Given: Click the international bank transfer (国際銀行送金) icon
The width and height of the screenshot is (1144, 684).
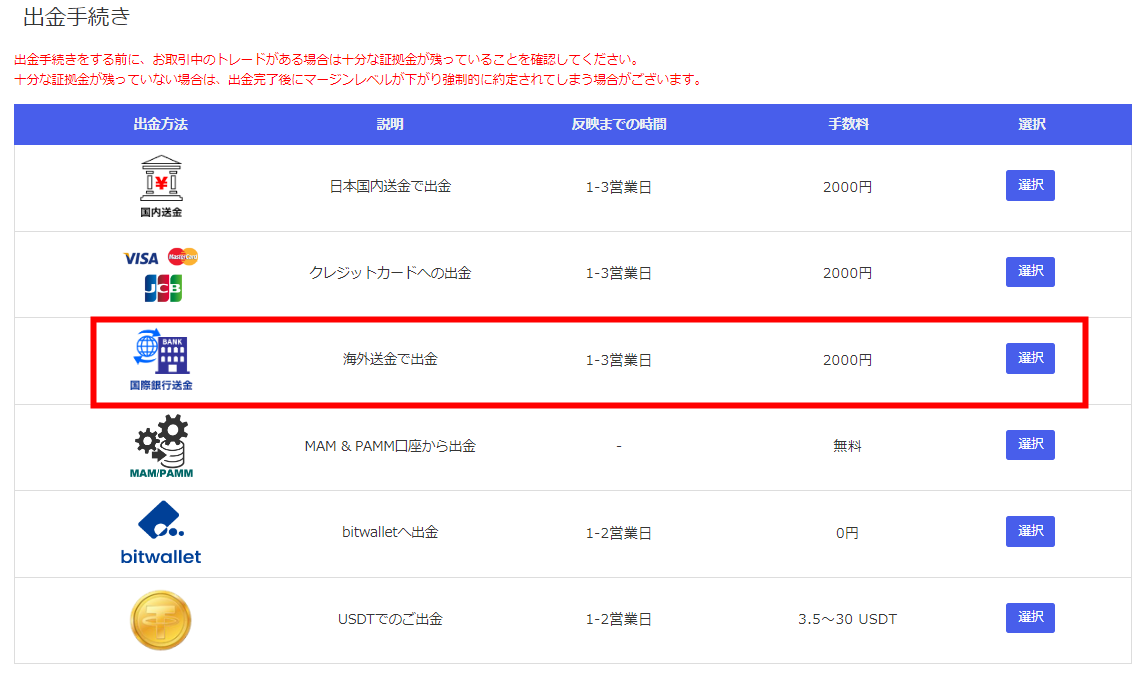Looking at the screenshot, I should coord(161,360).
